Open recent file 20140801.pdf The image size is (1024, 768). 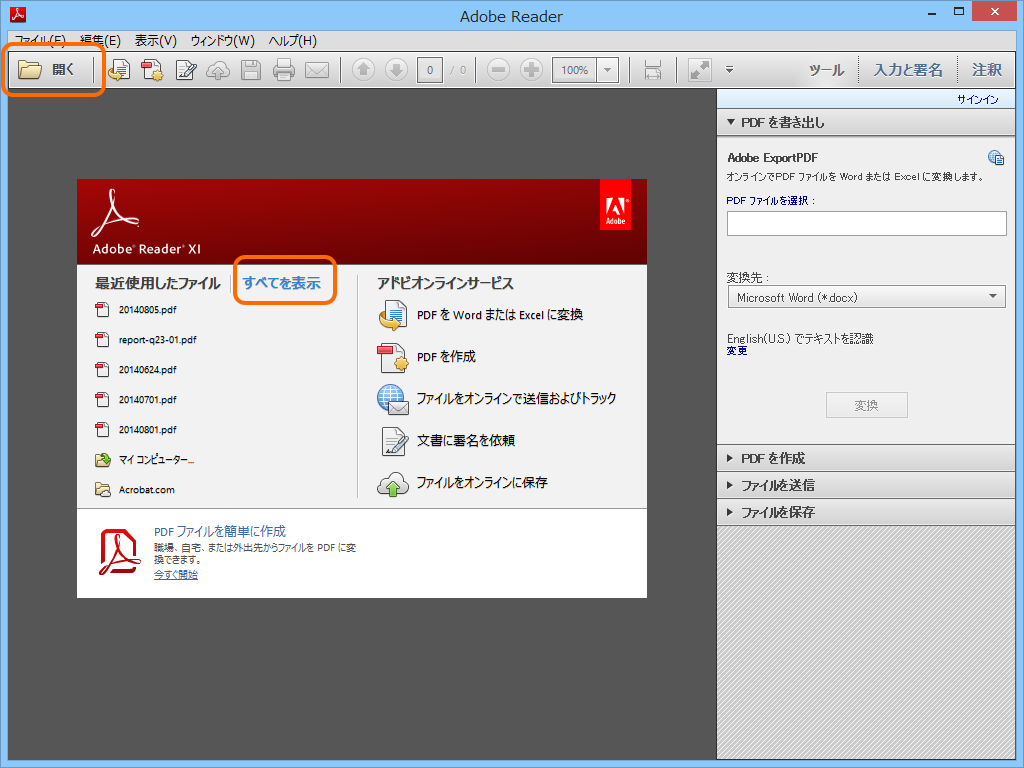135,430
